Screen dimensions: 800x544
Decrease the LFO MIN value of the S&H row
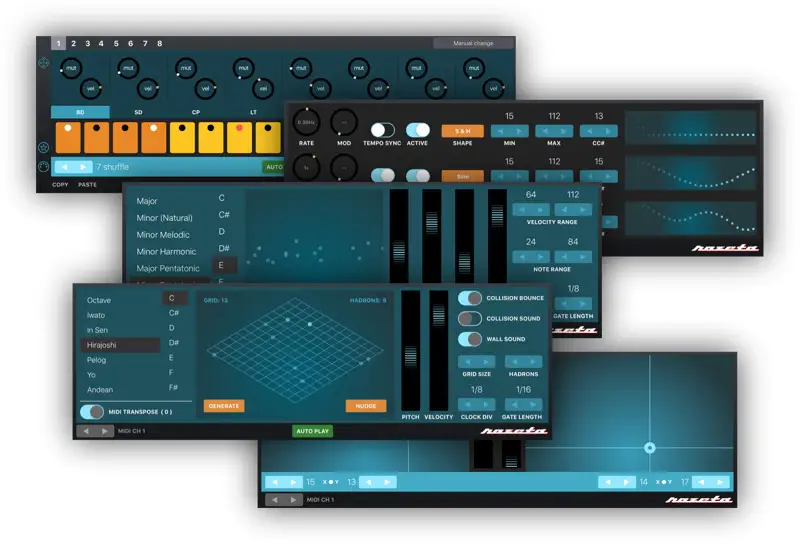[x=500, y=131]
